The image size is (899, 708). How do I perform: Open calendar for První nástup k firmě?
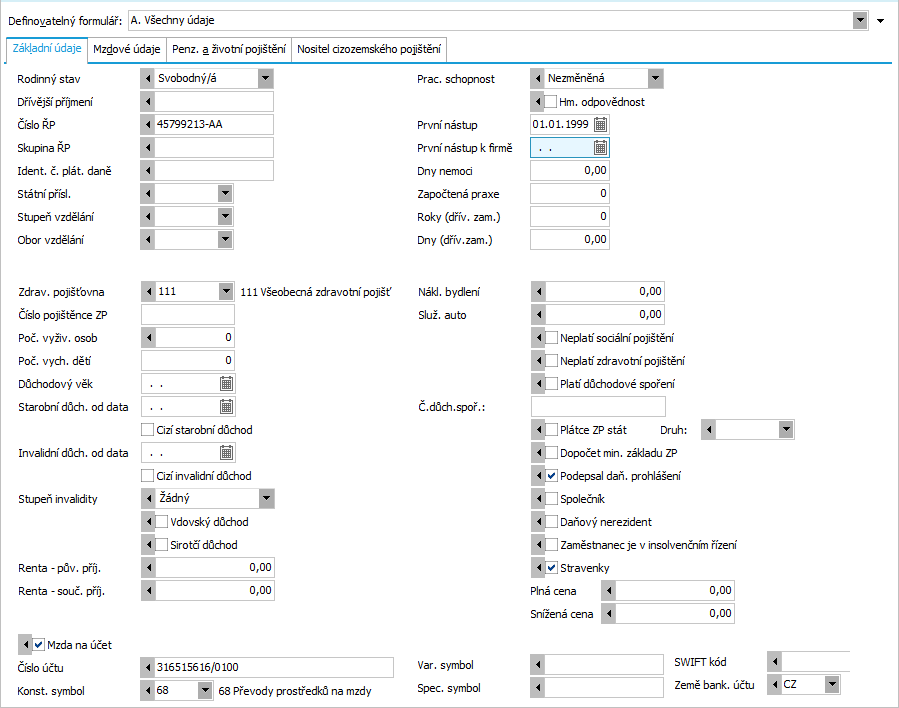600,147
